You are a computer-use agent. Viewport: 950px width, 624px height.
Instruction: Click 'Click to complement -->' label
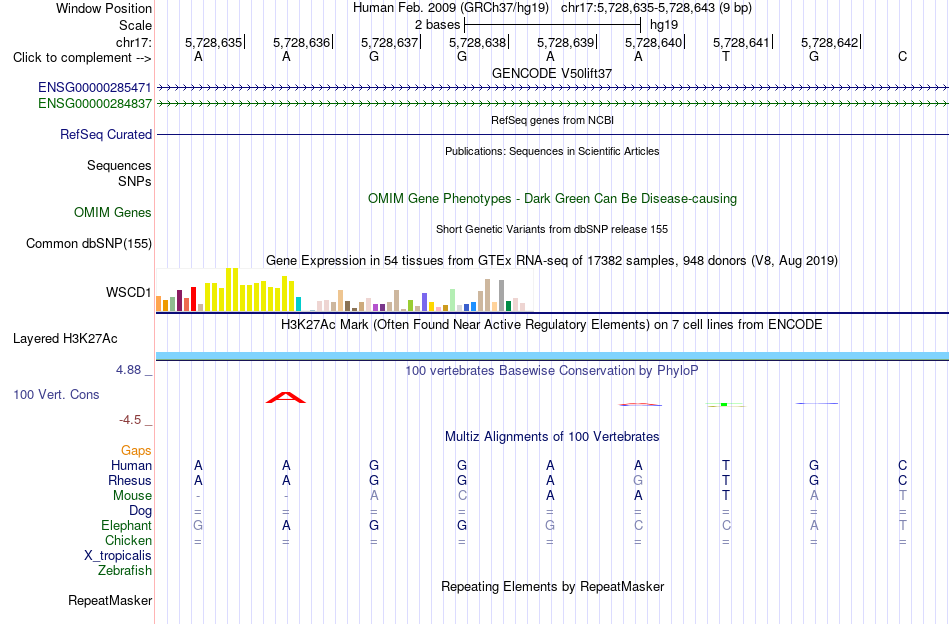coord(82,58)
